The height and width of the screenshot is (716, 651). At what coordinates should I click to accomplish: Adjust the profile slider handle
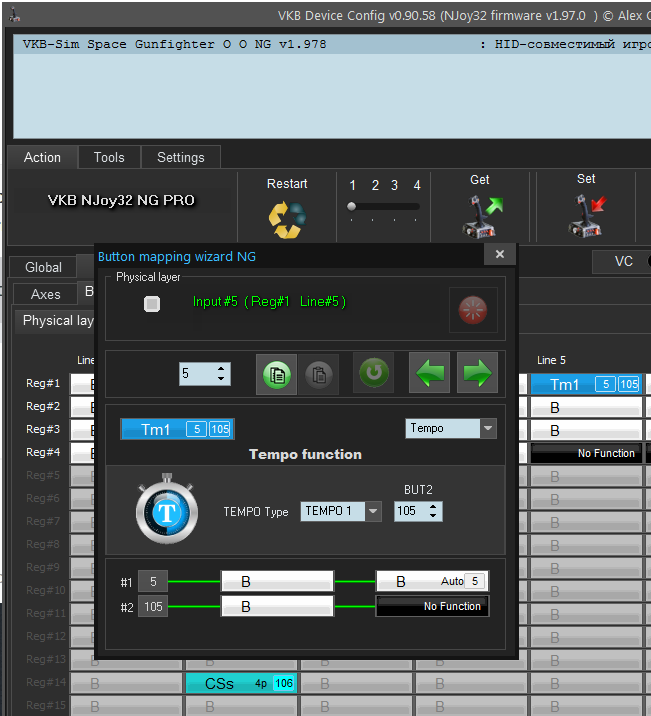tap(351, 206)
